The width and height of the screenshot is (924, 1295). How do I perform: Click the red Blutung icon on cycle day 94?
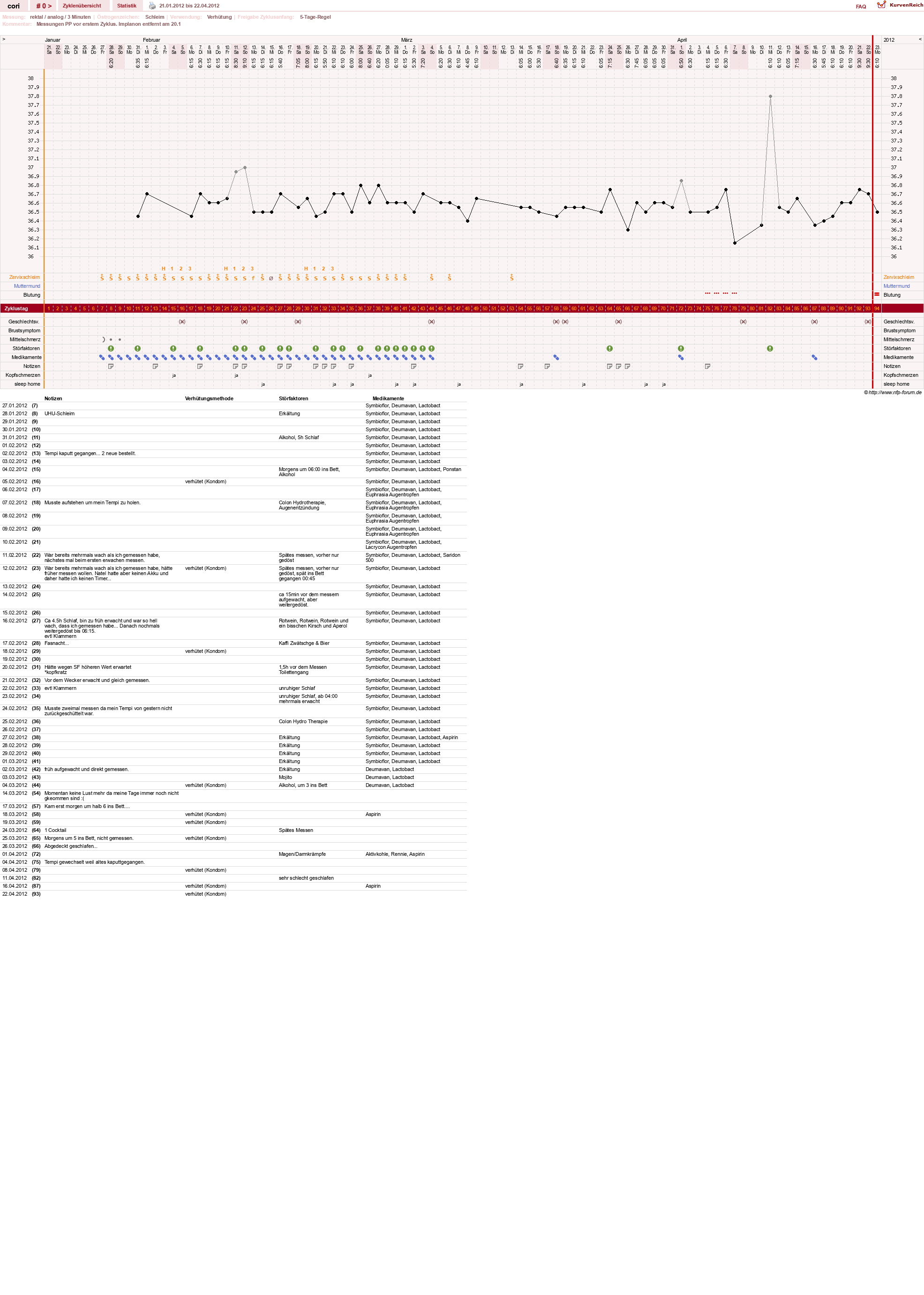(877, 294)
